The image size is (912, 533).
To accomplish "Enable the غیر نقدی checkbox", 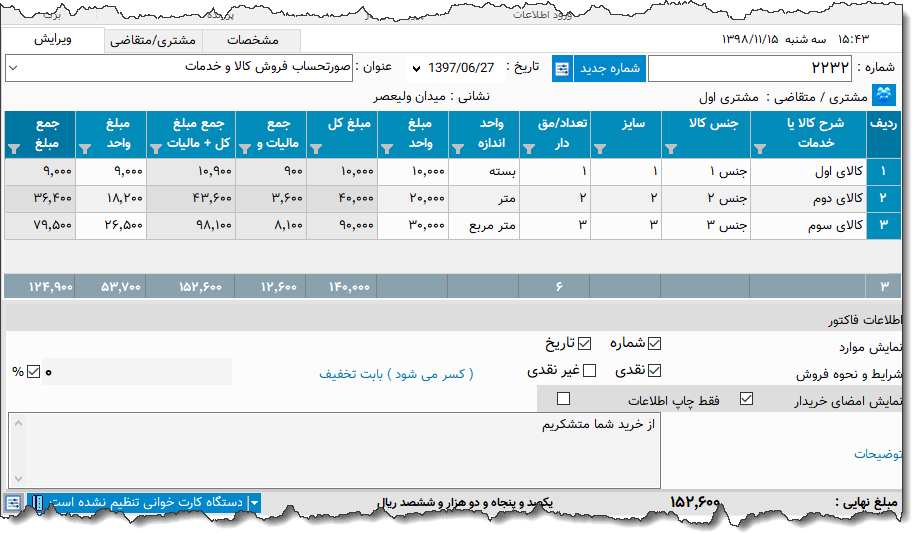I will click(589, 371).
